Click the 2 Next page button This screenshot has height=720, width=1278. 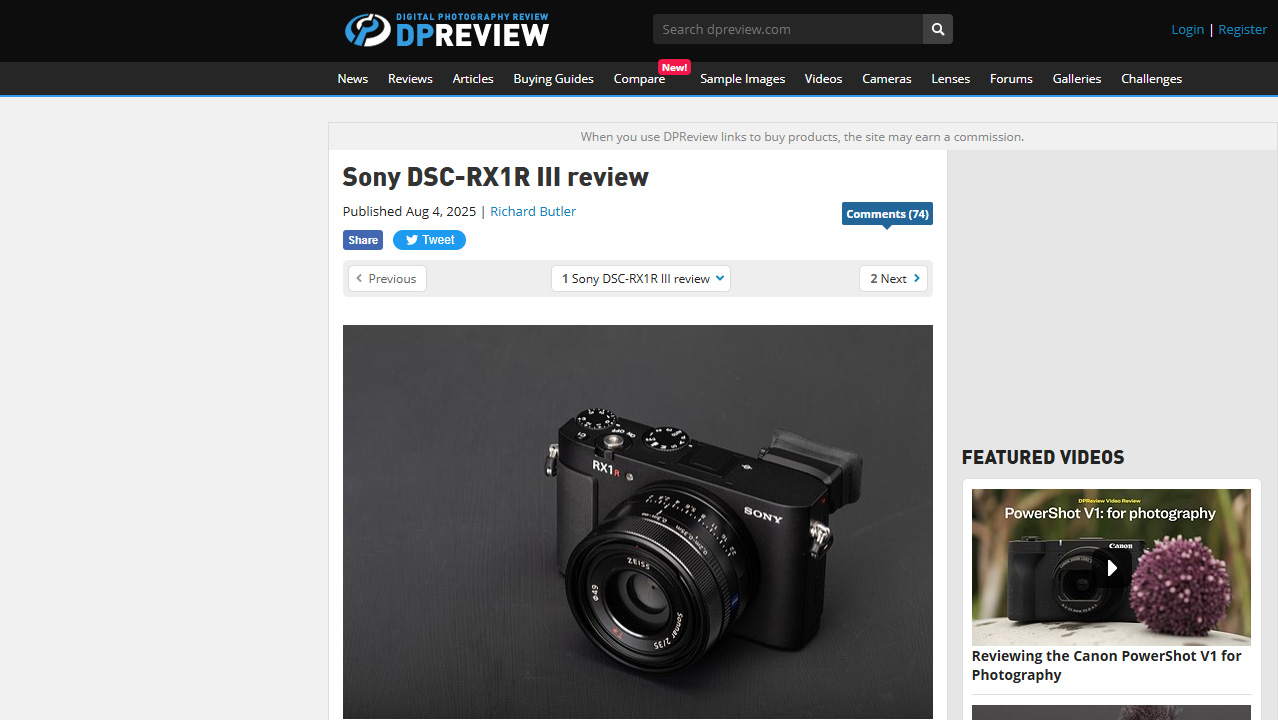point(893,279)
